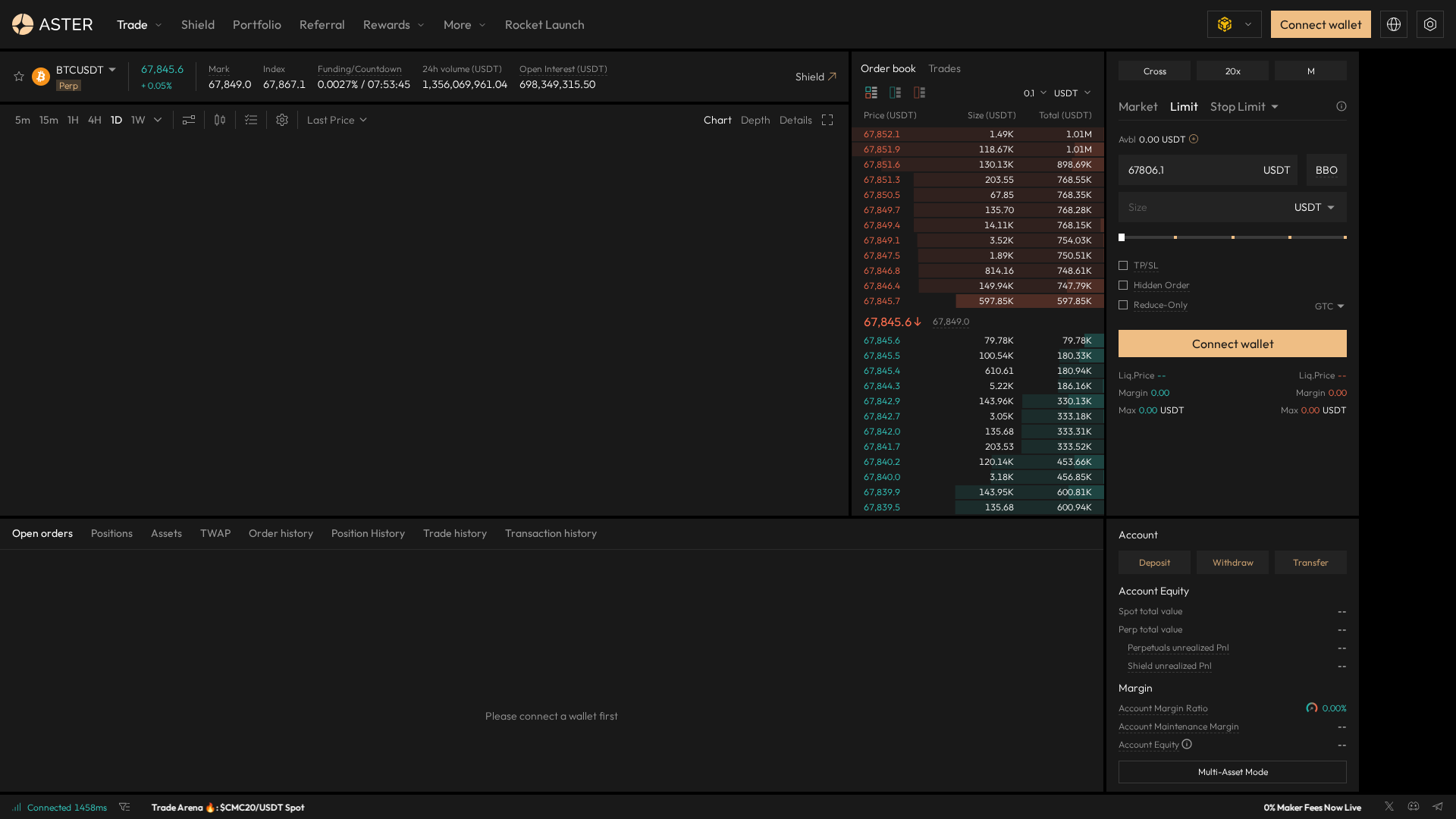Click the Withdraw button

click(x=1232, y=562)
